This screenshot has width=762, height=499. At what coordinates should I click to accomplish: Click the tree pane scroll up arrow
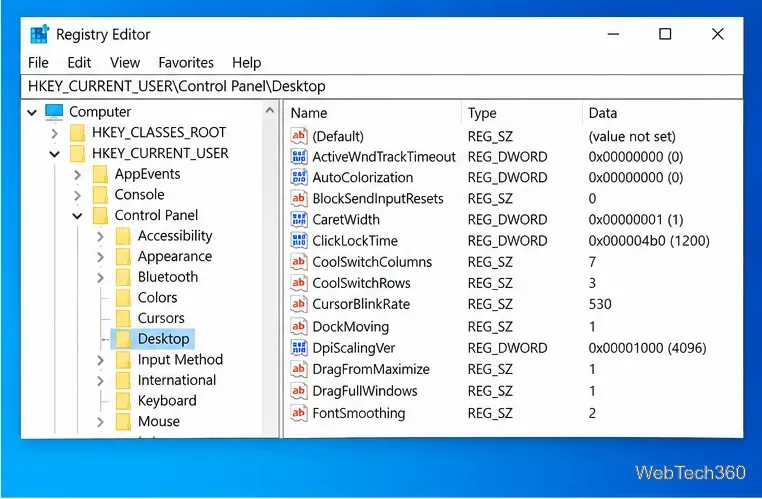[270, 111]
